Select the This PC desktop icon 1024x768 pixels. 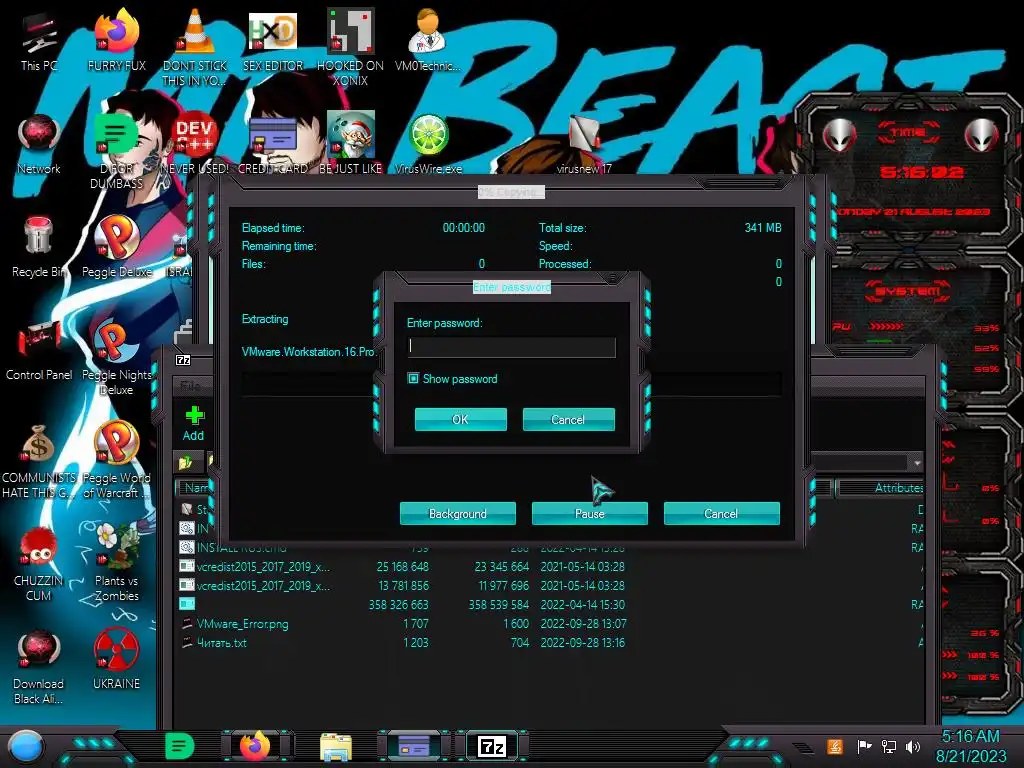[39, 42]
